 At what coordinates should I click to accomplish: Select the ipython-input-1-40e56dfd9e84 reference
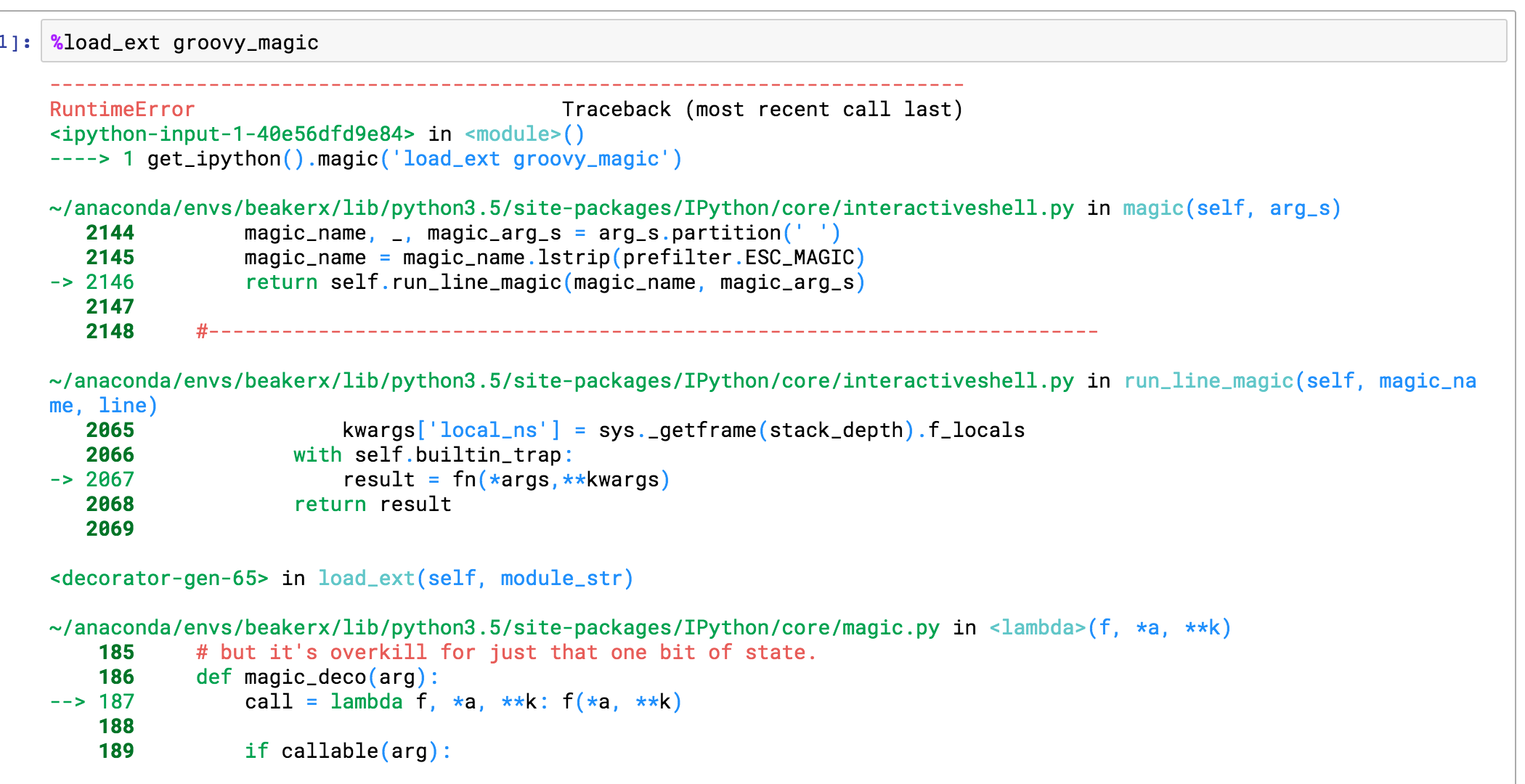coord(231,134)
